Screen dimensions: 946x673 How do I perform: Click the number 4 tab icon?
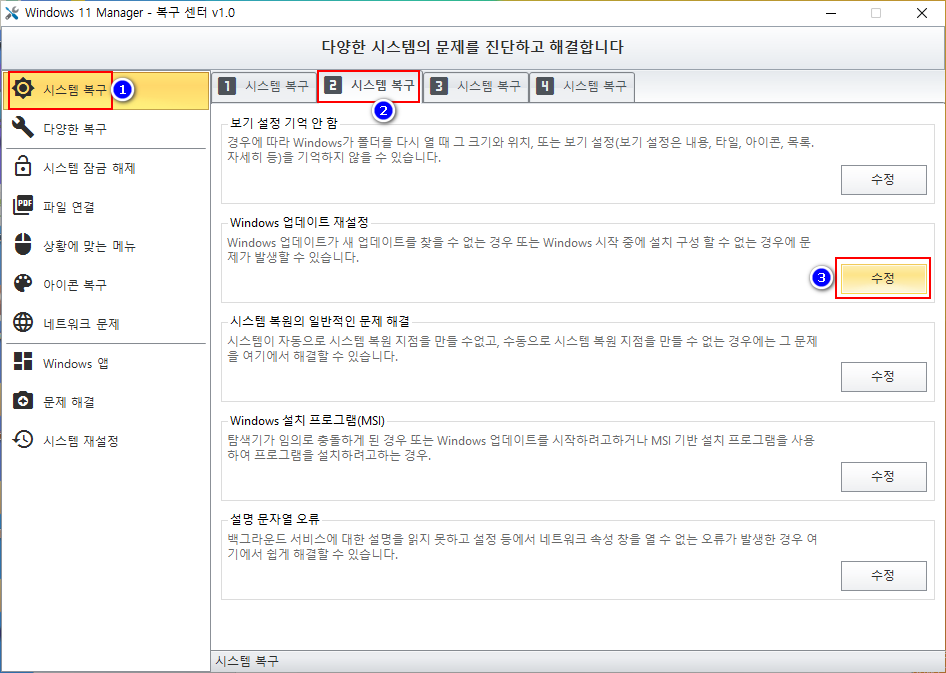545,86
